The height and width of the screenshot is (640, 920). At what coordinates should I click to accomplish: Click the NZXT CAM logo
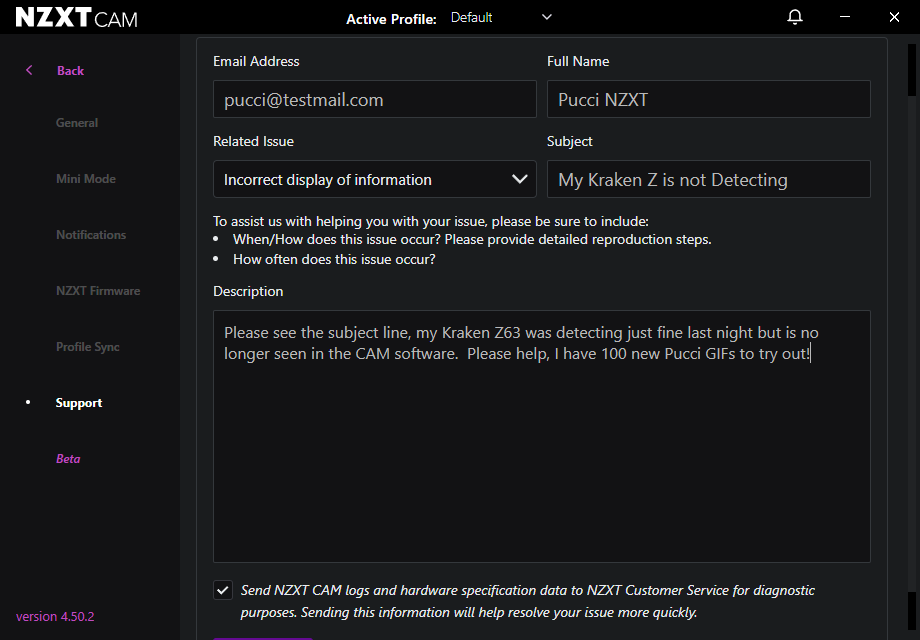76,18
